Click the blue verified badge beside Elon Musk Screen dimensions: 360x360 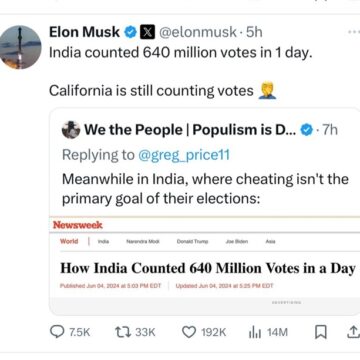pos(131,33)
